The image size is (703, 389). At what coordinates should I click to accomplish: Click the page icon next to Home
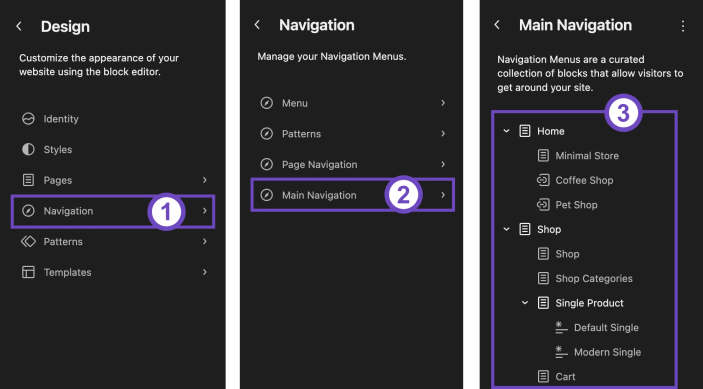tap(525, 131)
